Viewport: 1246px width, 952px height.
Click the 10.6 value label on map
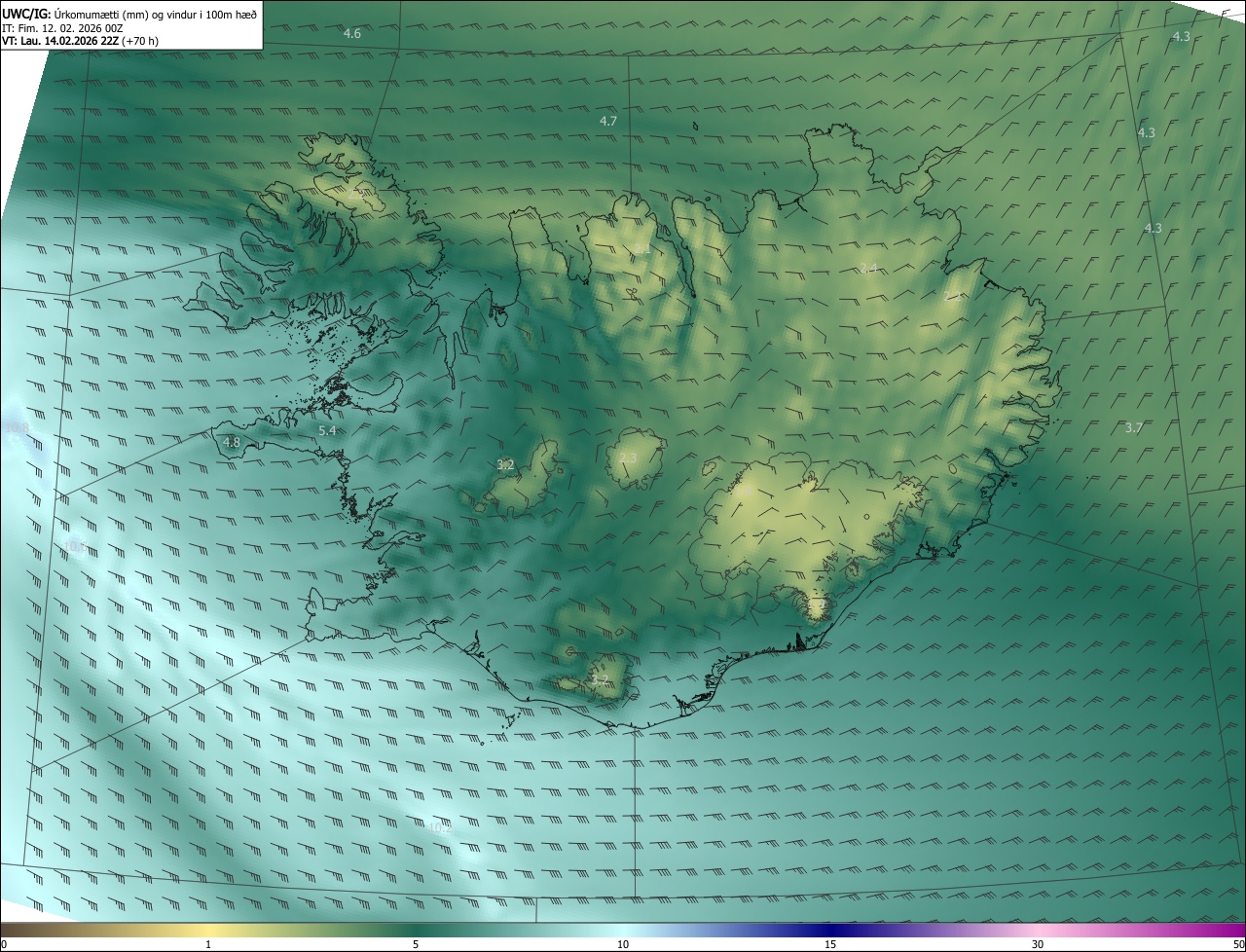point(75,546)
